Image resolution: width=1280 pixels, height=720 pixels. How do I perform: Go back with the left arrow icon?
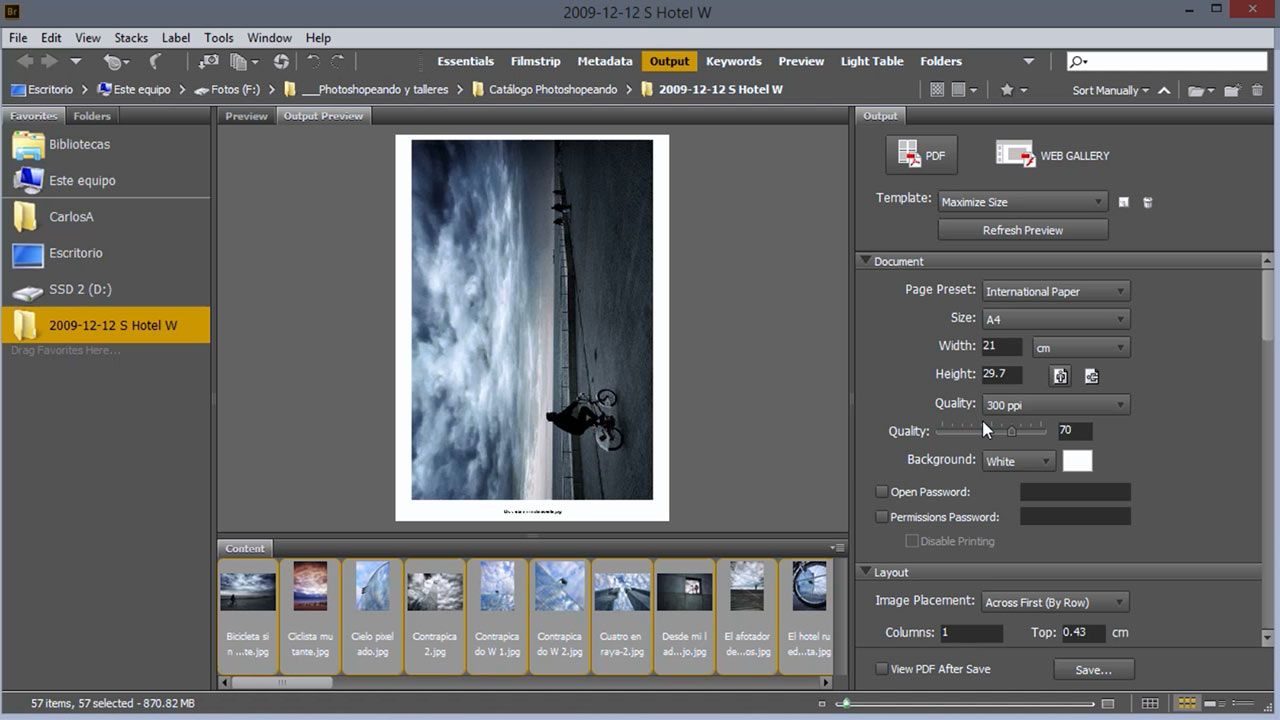click(25, 62)
